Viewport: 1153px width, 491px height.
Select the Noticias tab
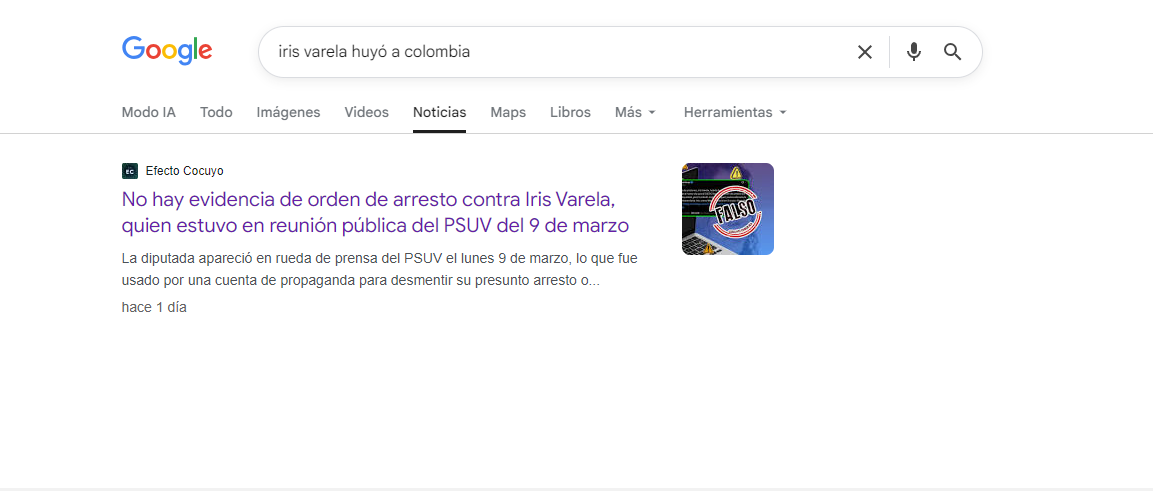439,112
